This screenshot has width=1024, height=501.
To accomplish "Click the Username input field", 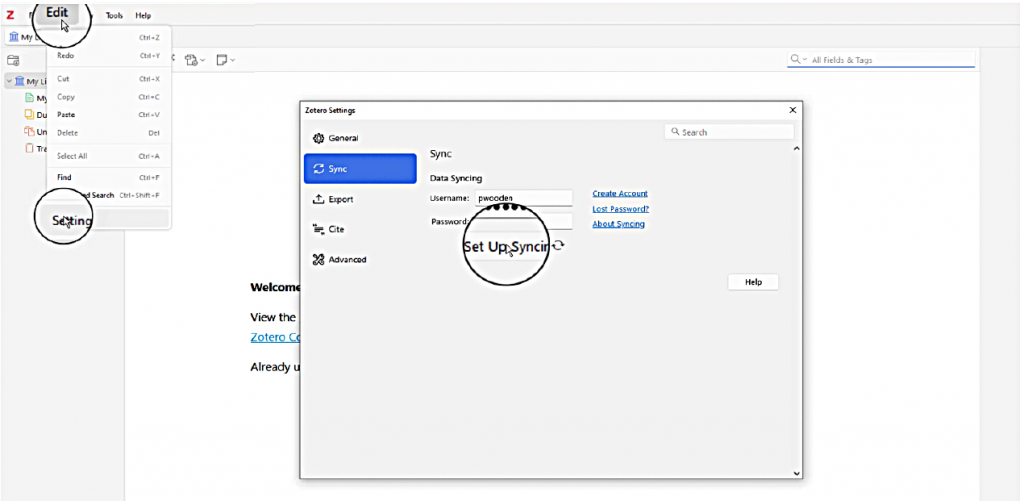I will pyautogui.click(x=523, y=198).
